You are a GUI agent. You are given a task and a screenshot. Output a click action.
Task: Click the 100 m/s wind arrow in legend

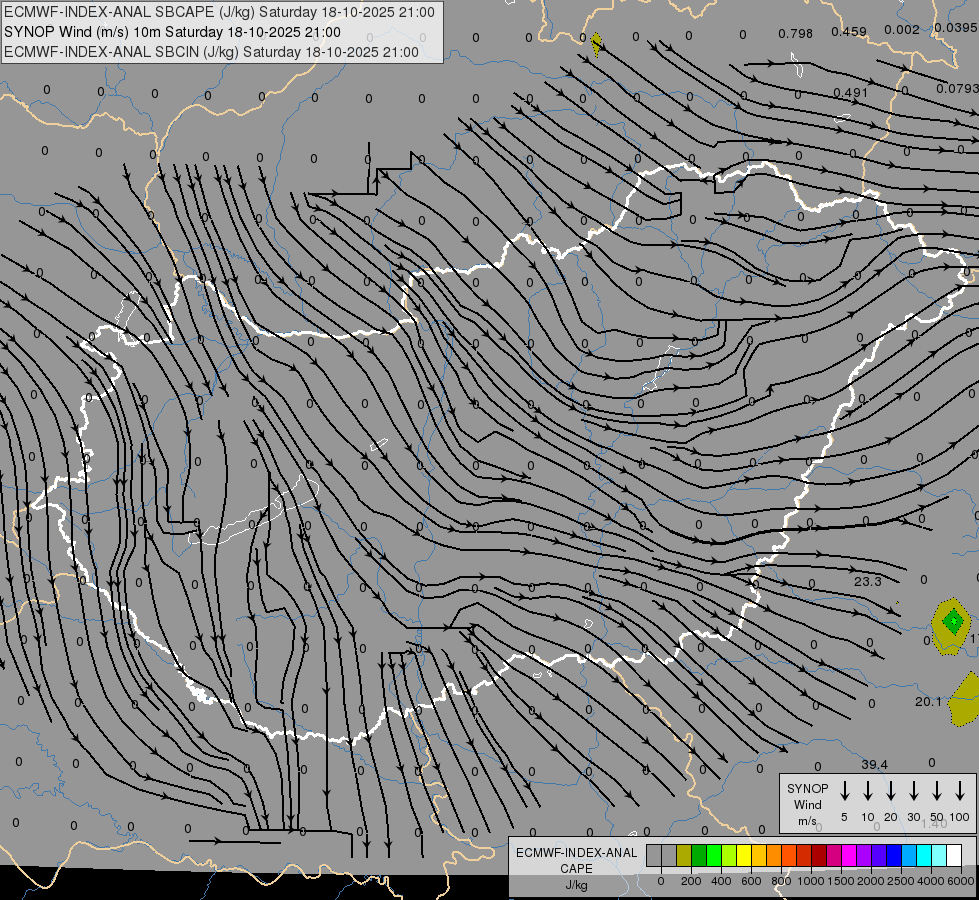pyautogui.click(x=960, y=791)
